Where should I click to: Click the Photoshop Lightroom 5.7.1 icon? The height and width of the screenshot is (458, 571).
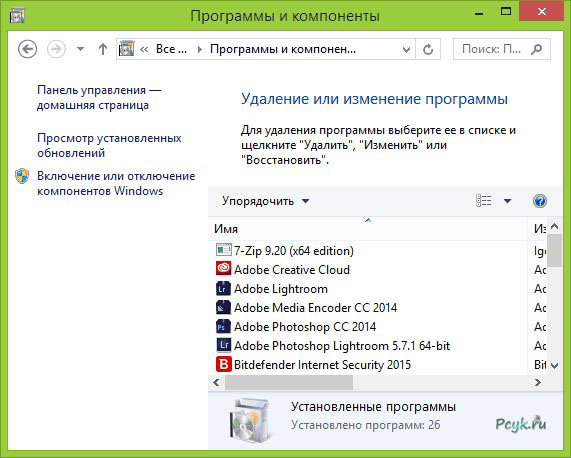(x=223, y=345)
